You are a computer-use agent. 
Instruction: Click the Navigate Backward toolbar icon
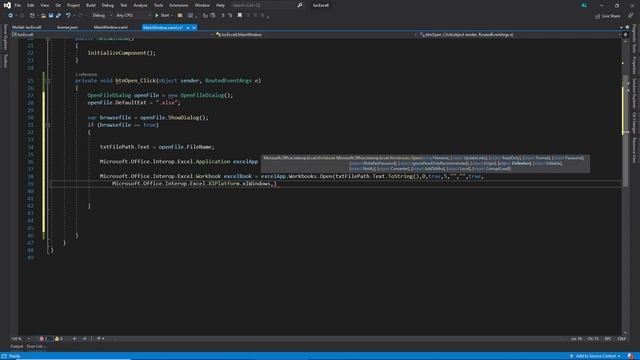[x=11, y=16]
